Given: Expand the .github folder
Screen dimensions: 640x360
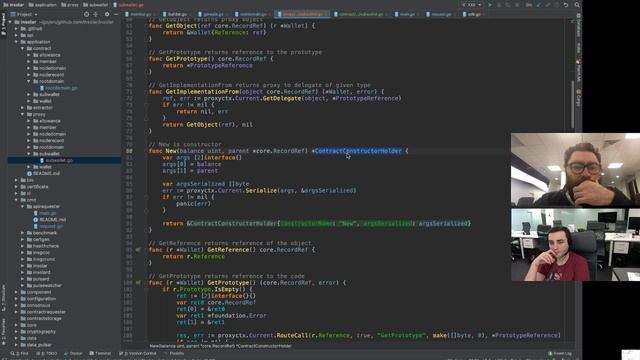Looking at the screenshot, I should [x=16, y=29].
